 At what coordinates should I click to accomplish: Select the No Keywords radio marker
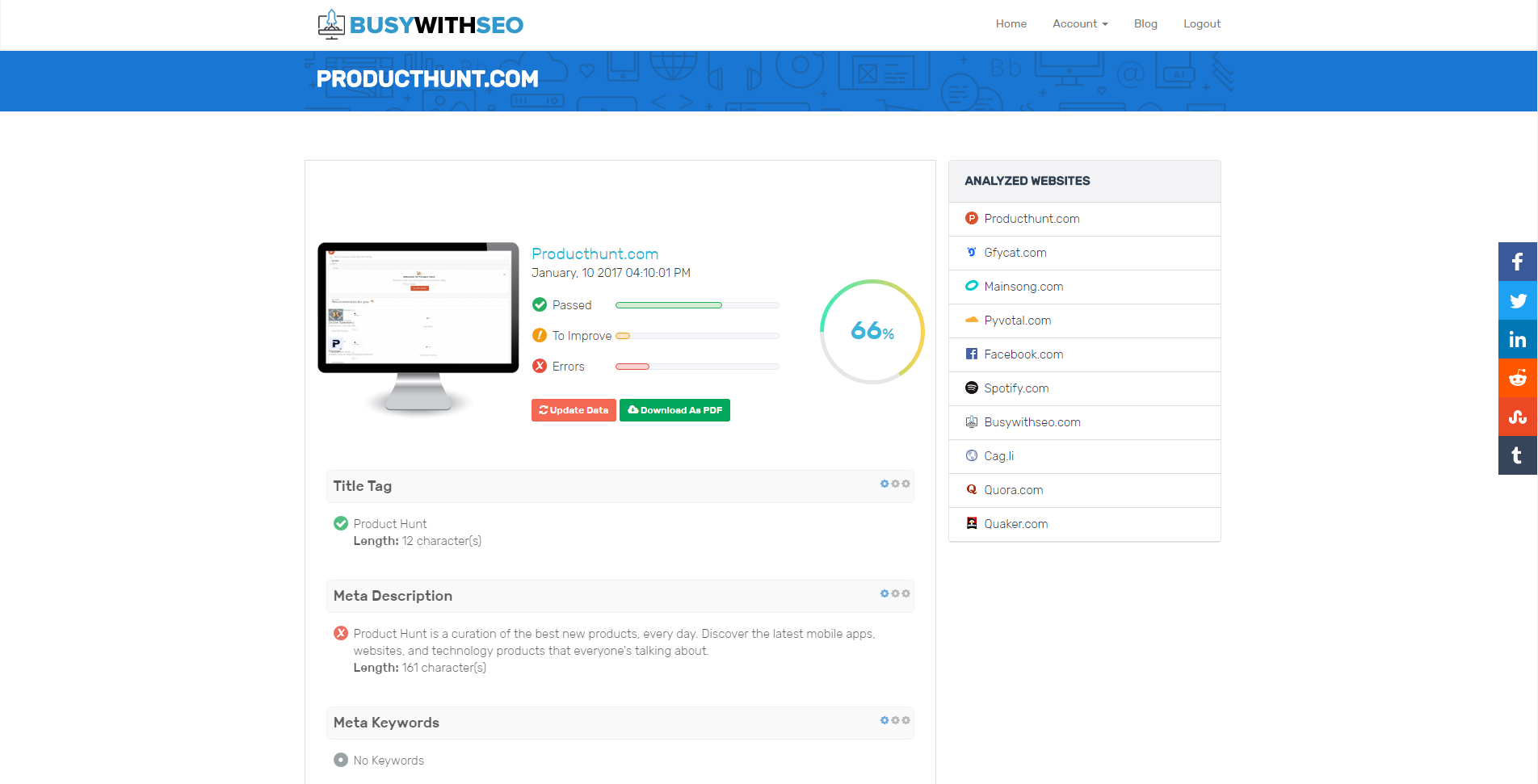(x=340, y=760)
